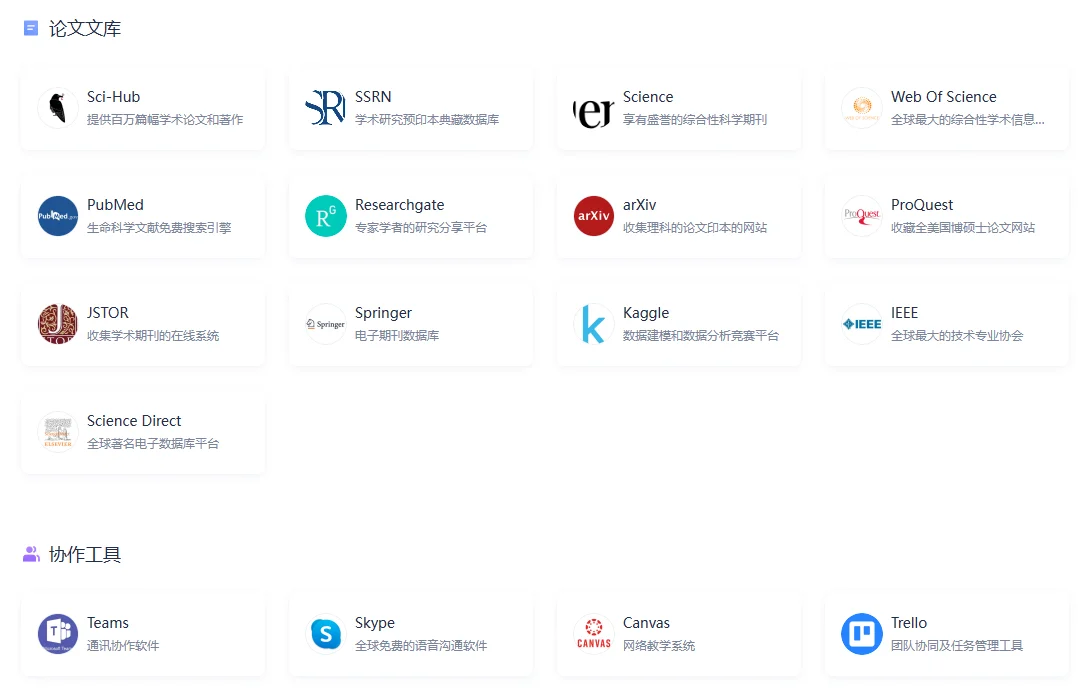Click description 全球最大的综合性学术信息...
Image resolution: width=1078 pixels, height=688 pixels.
tap(968, 120)
